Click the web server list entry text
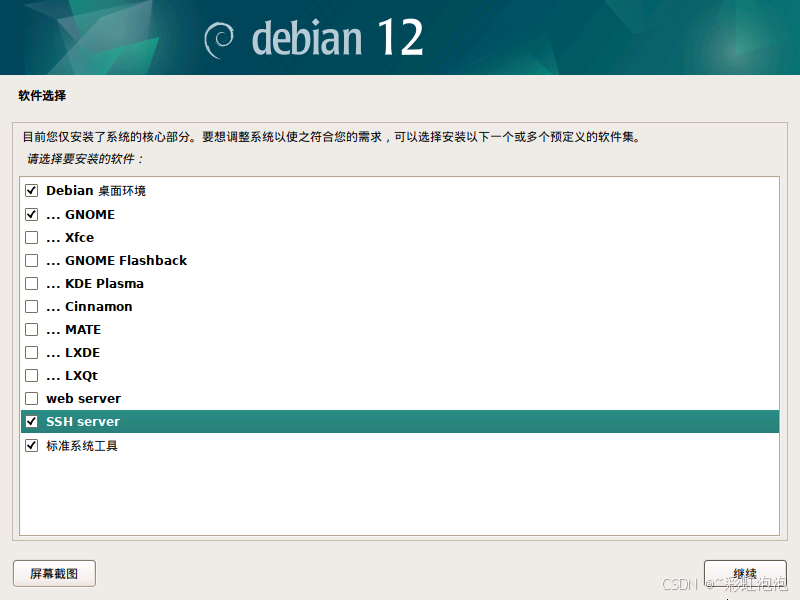The height and width of the screenshot is (600, 800). tap(83, 398)
